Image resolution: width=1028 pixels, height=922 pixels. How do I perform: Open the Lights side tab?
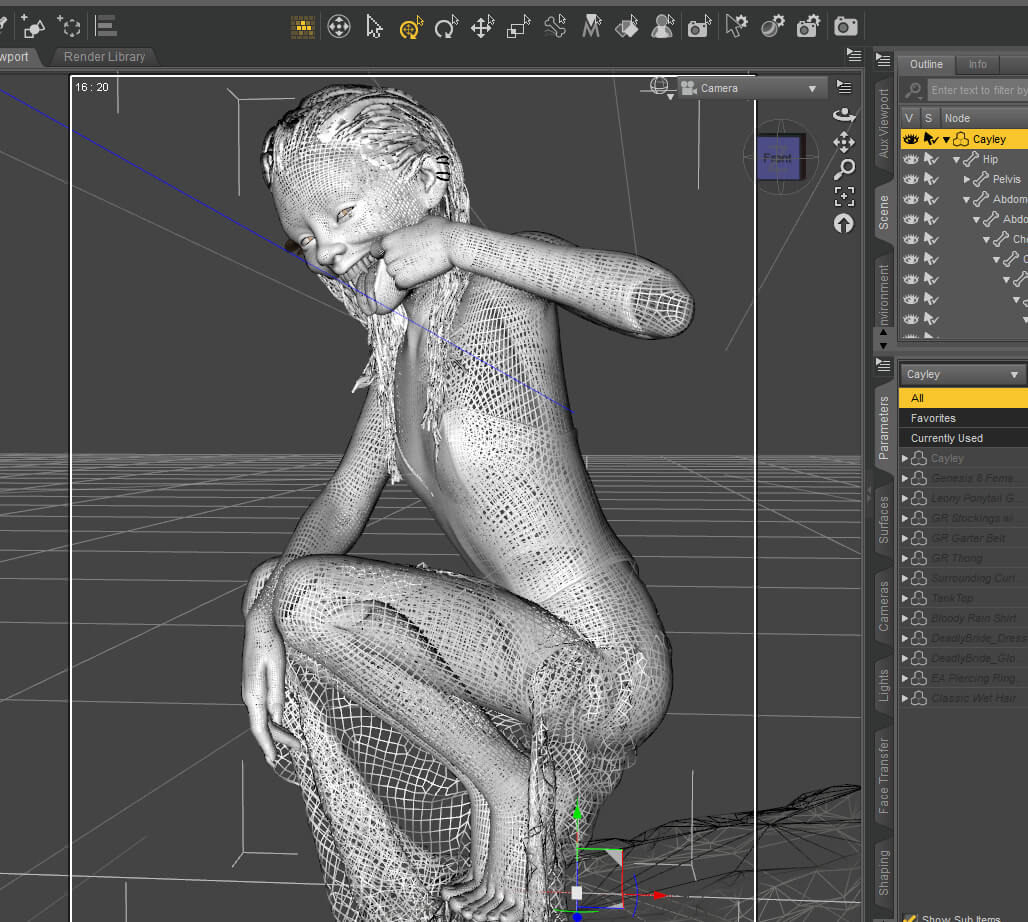point(883,685)
